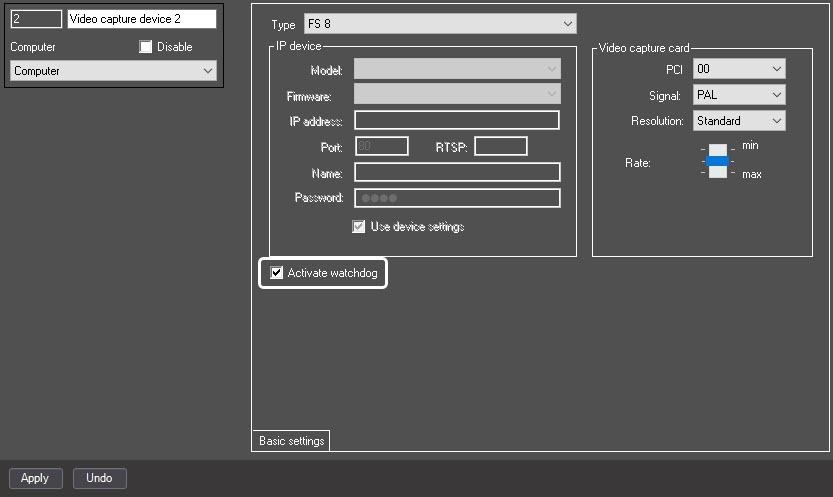The image size is (833, 497).
Task: Open the PCI dropdown
Action: click(739, 69)
